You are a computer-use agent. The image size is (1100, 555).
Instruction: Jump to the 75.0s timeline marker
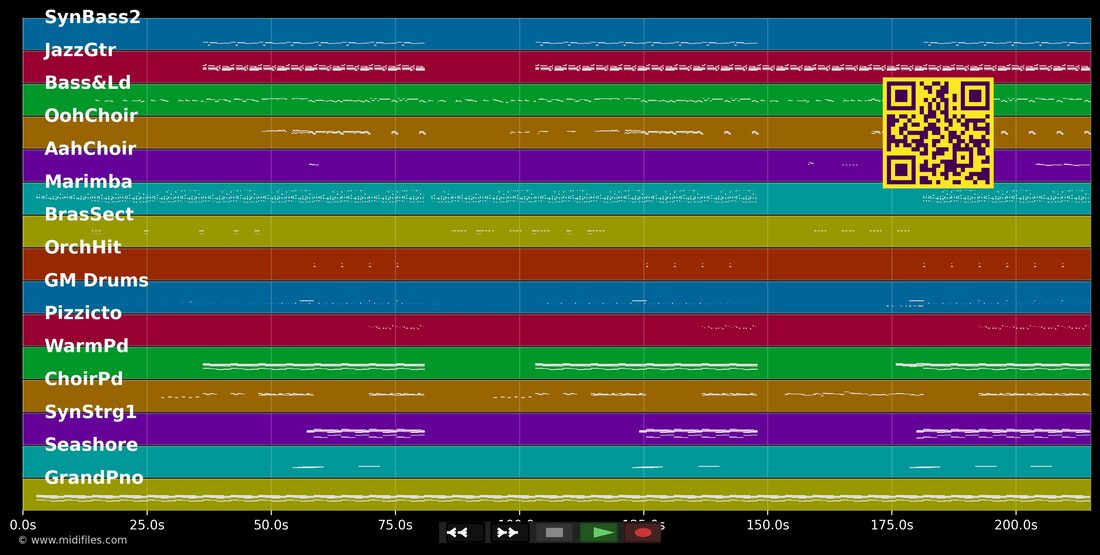[395, 525]
